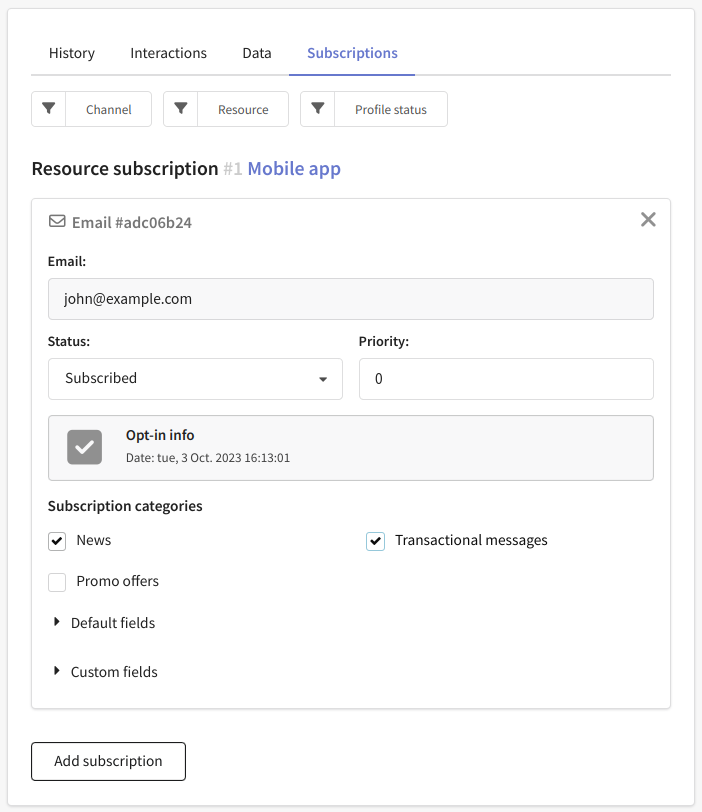Click the funnel icon beside Resource filter
This screenshot has width=702, height=812.
(181, 109)
